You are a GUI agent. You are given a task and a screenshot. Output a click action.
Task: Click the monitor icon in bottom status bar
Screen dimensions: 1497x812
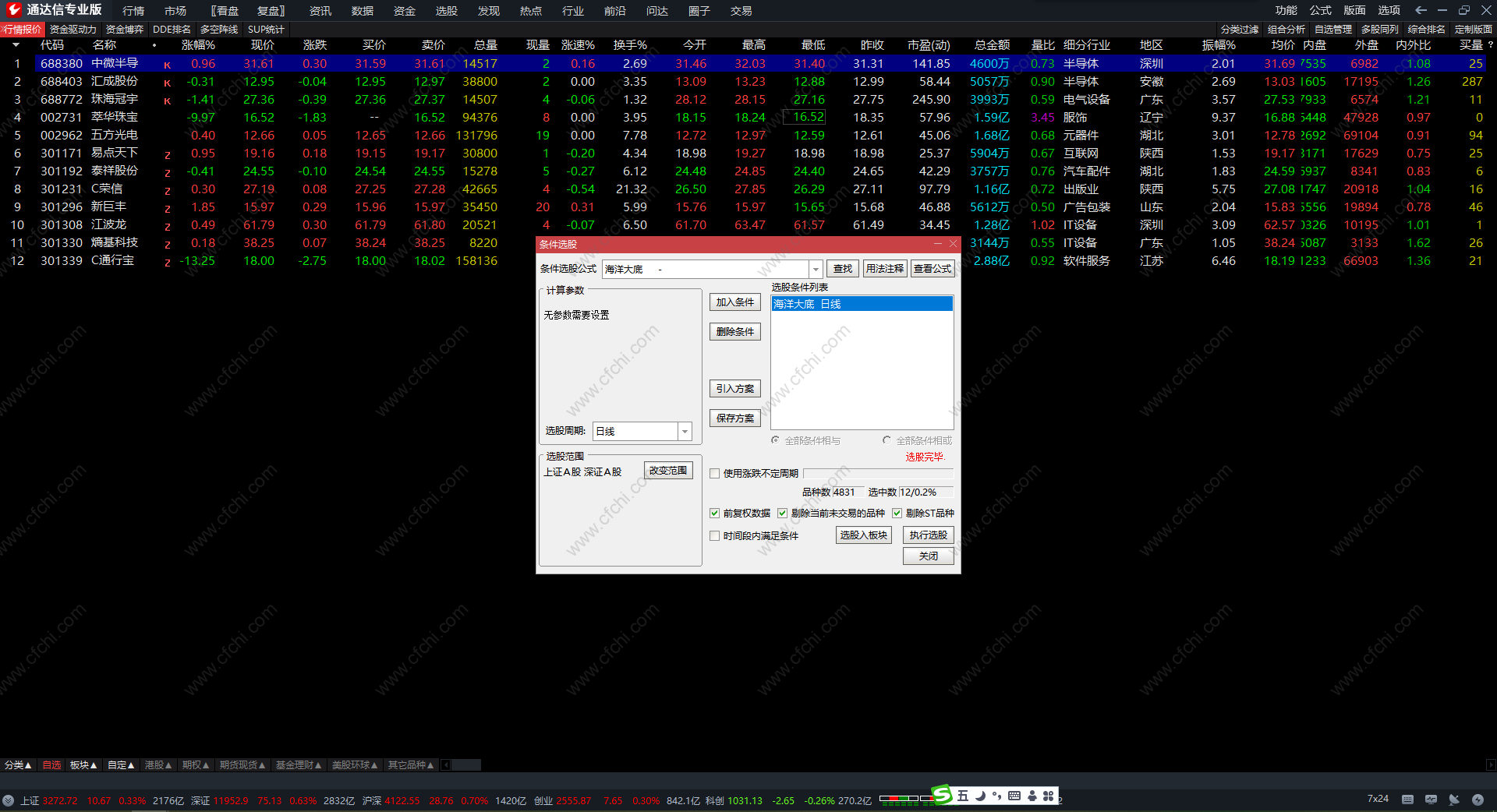pos(1431,800)
